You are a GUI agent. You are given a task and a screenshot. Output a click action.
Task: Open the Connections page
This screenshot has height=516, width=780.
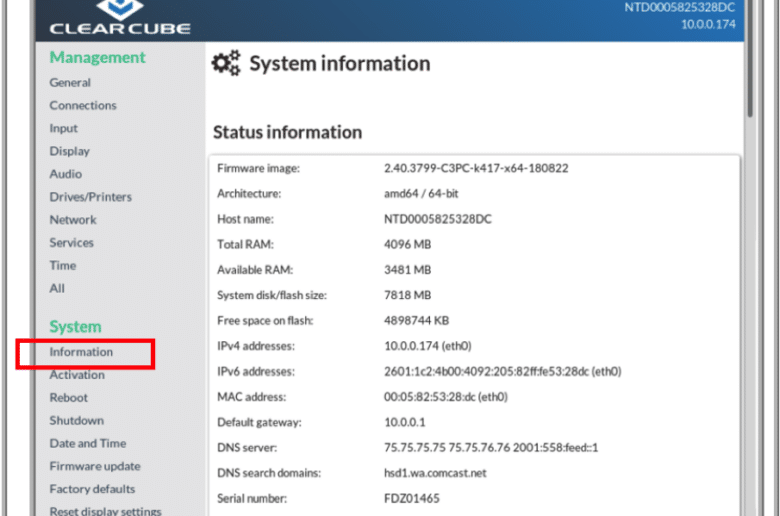(x=83, y=105)
